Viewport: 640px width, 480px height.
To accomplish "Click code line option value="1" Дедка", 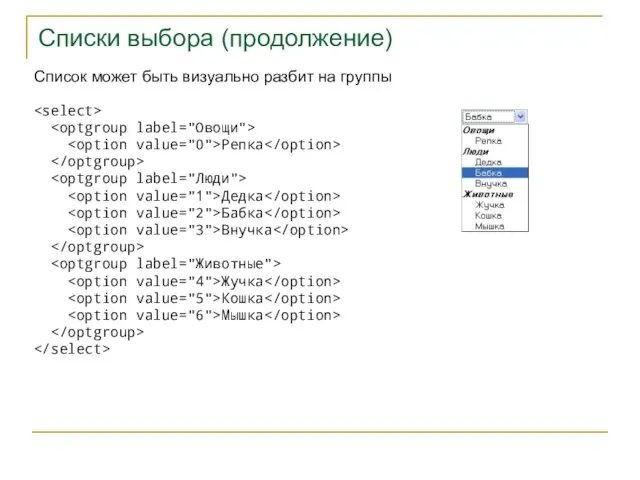I will tap(204, 196).
